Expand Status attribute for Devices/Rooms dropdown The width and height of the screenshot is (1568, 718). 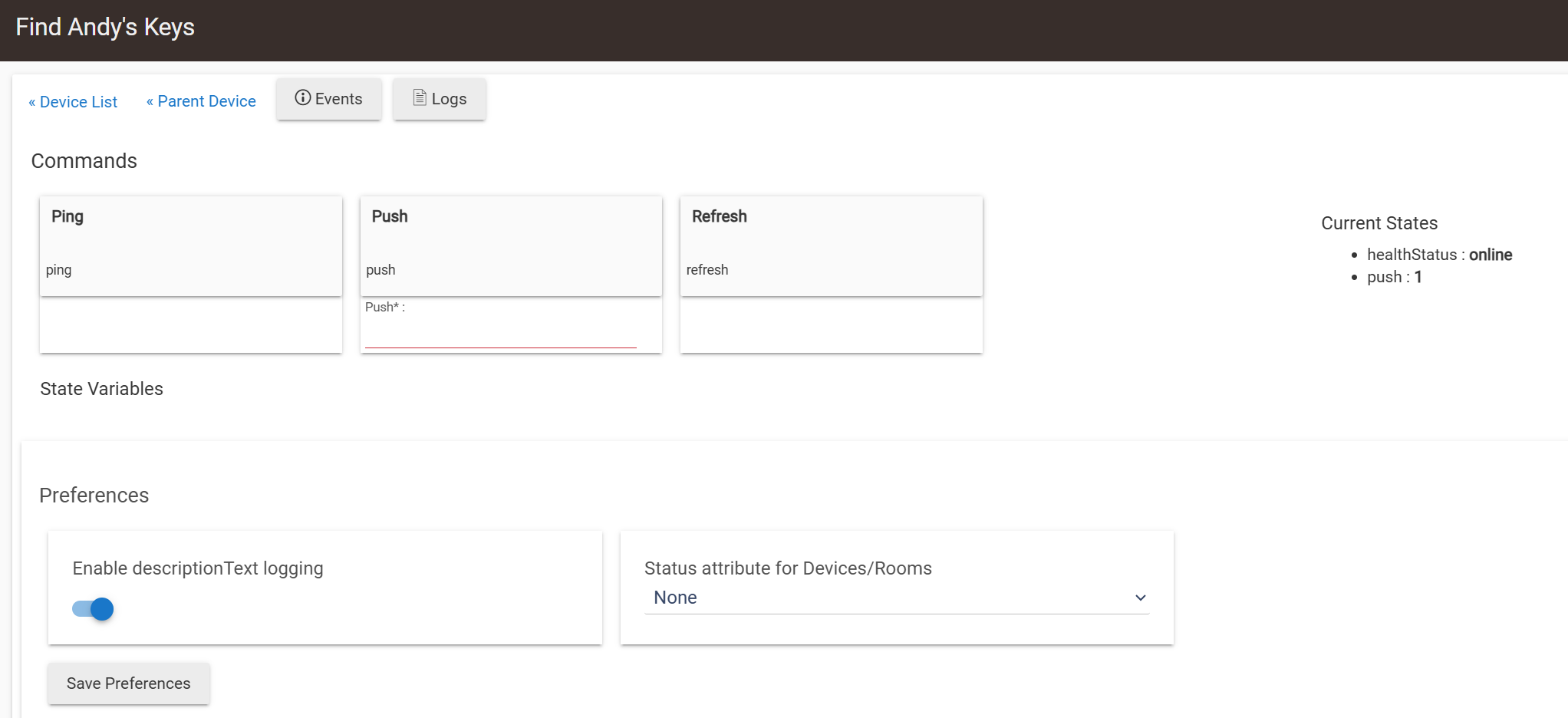[x=897, y=598]
